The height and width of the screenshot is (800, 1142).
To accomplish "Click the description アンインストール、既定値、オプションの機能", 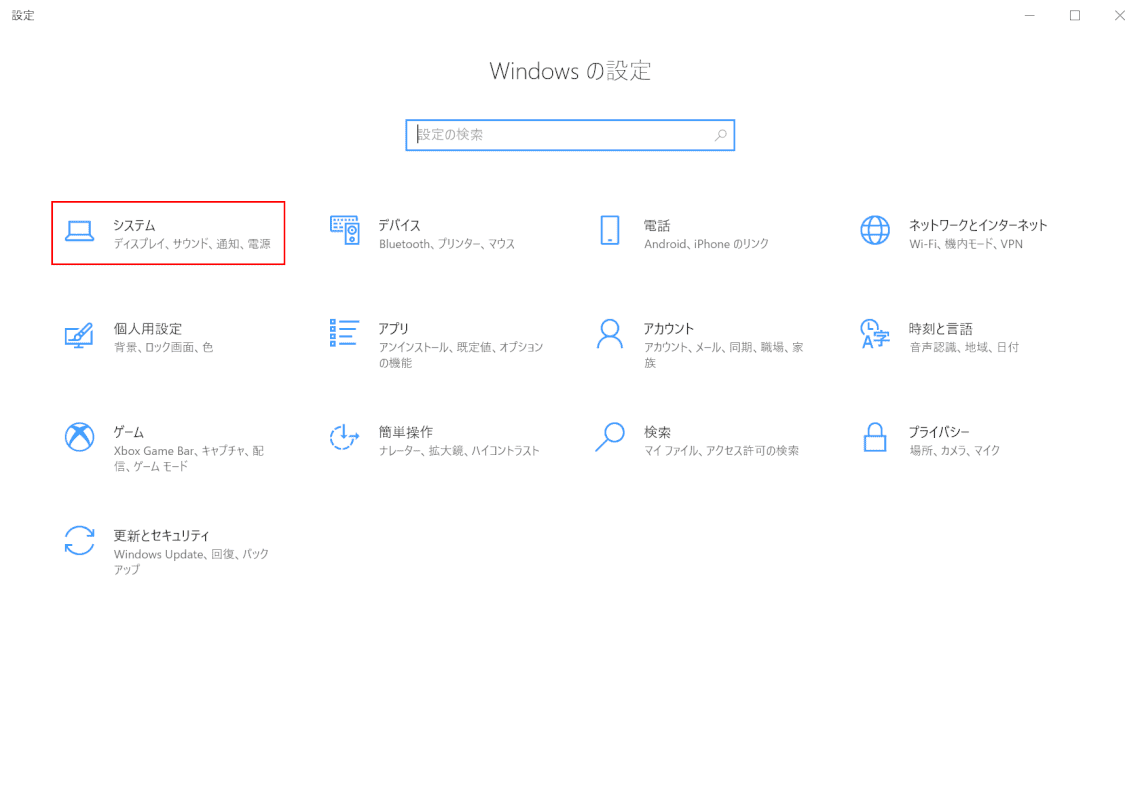I will coord(461,355).
